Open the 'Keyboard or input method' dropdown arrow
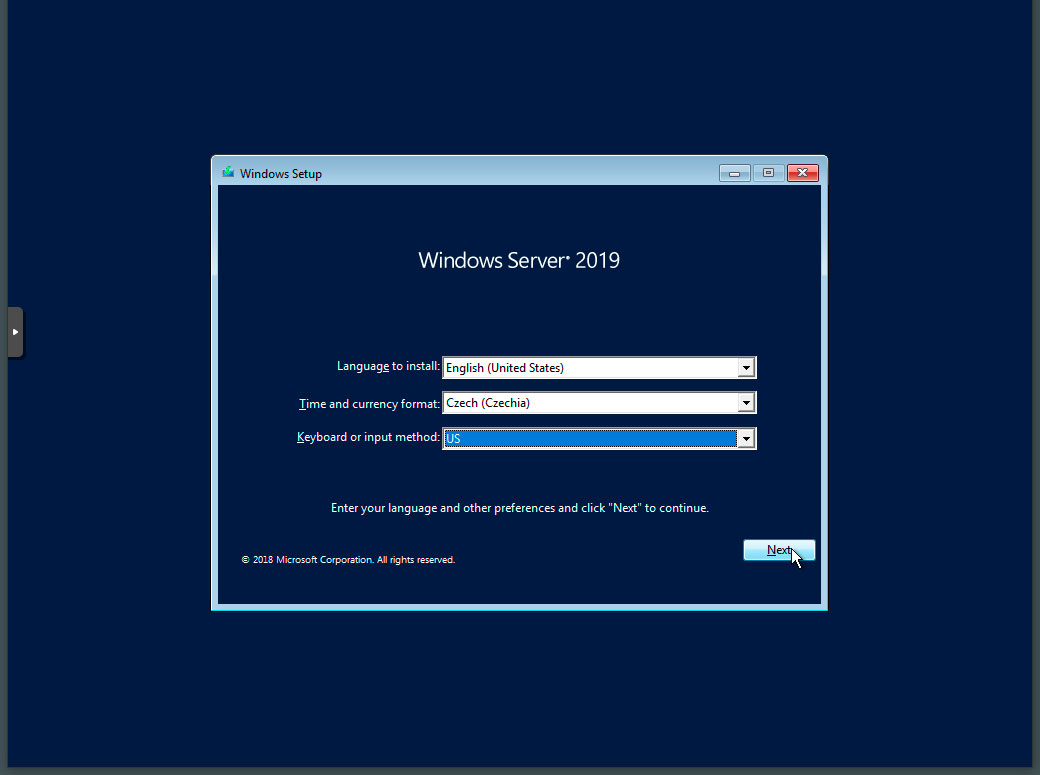 [x=746, y=438]
